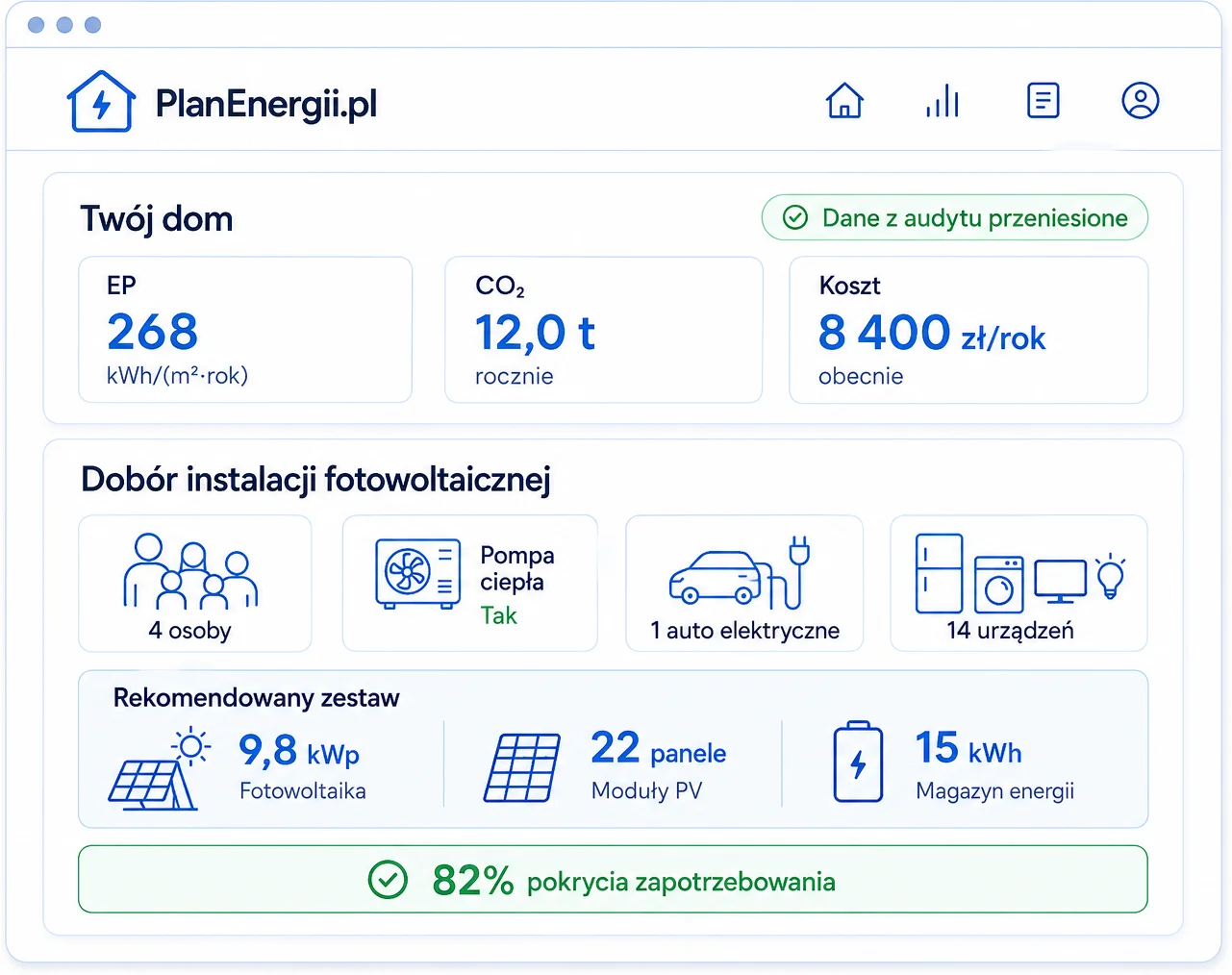The width and height of the screenshot is (1232, 975).
Task: Click the refrigerator appliance icon
Action: (939, 573)
